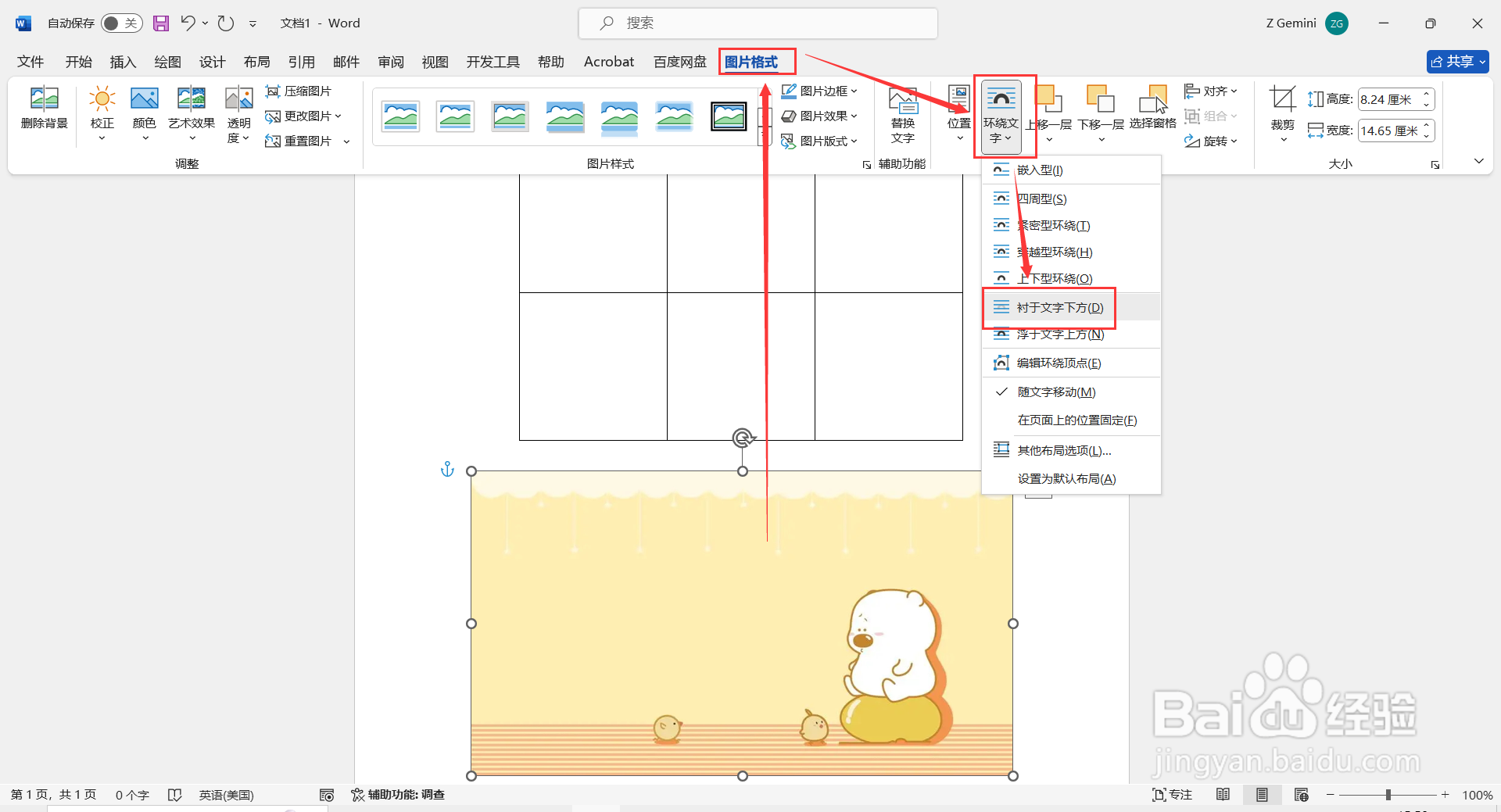Image resolution: width=1501 pixels, height=812 pixels.
Task: Click the anchor icon beside the image
Action: (x=447, y=469)
